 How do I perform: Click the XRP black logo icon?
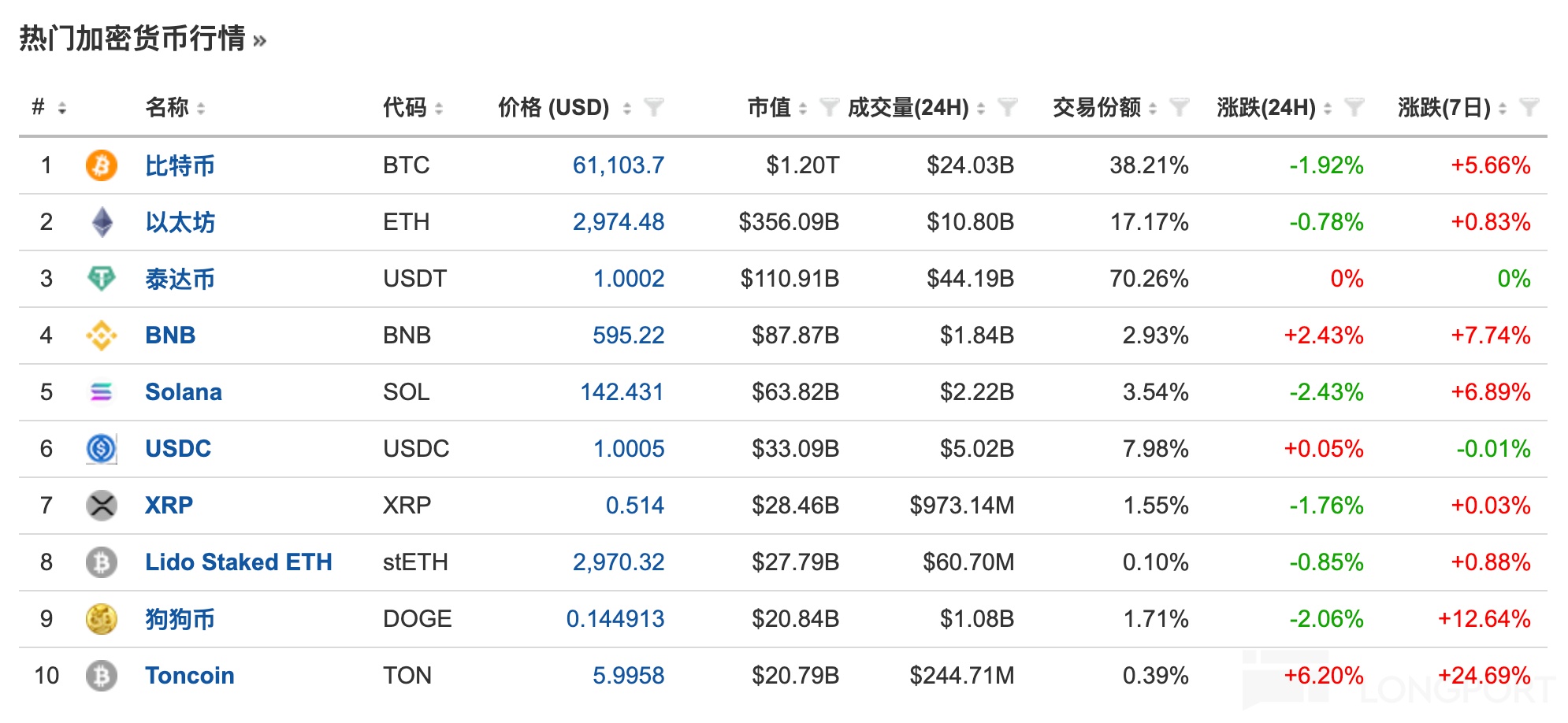pyautogui.click(x=101, y=506)
